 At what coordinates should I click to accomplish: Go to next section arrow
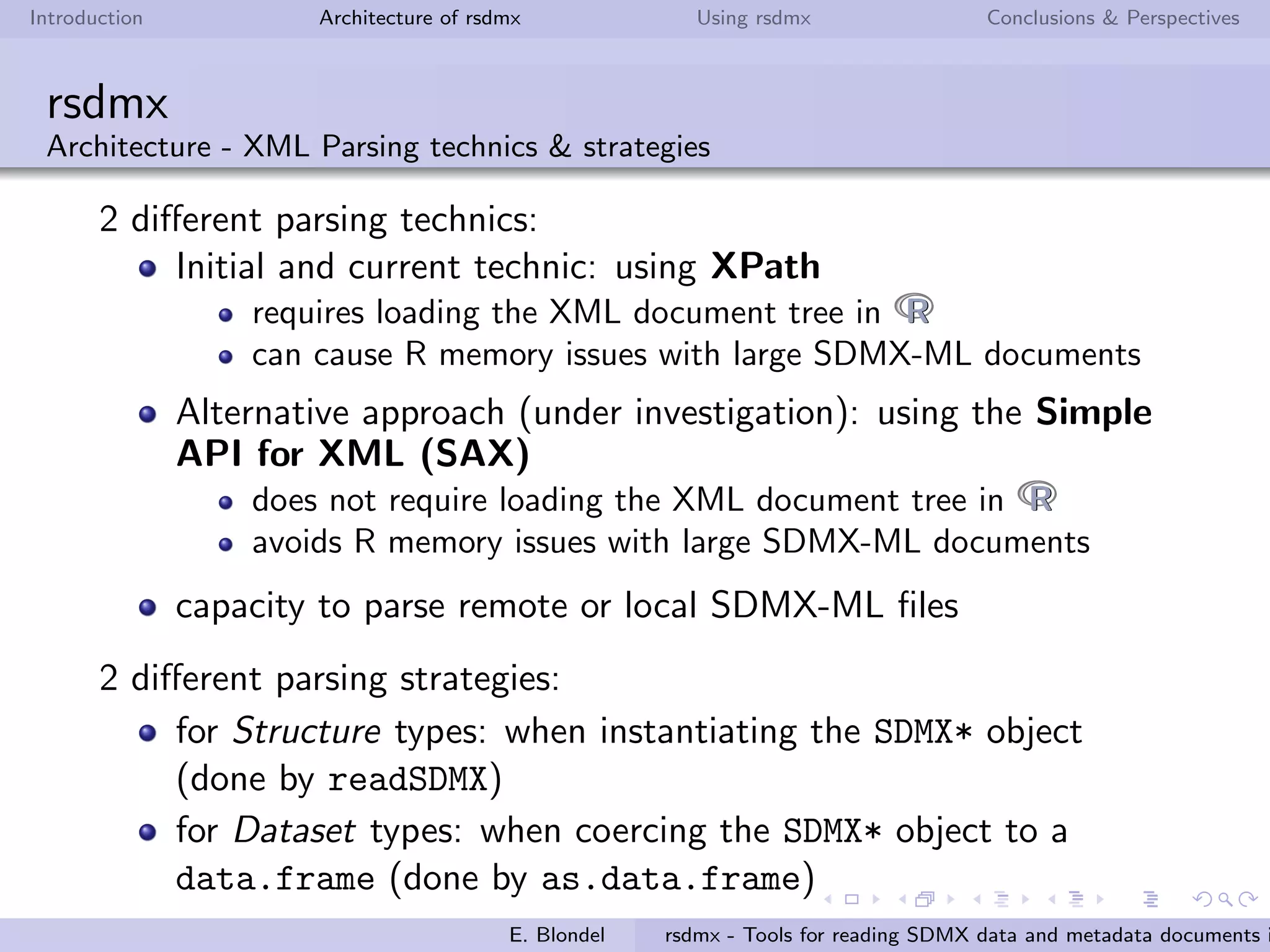point(1101,899)
